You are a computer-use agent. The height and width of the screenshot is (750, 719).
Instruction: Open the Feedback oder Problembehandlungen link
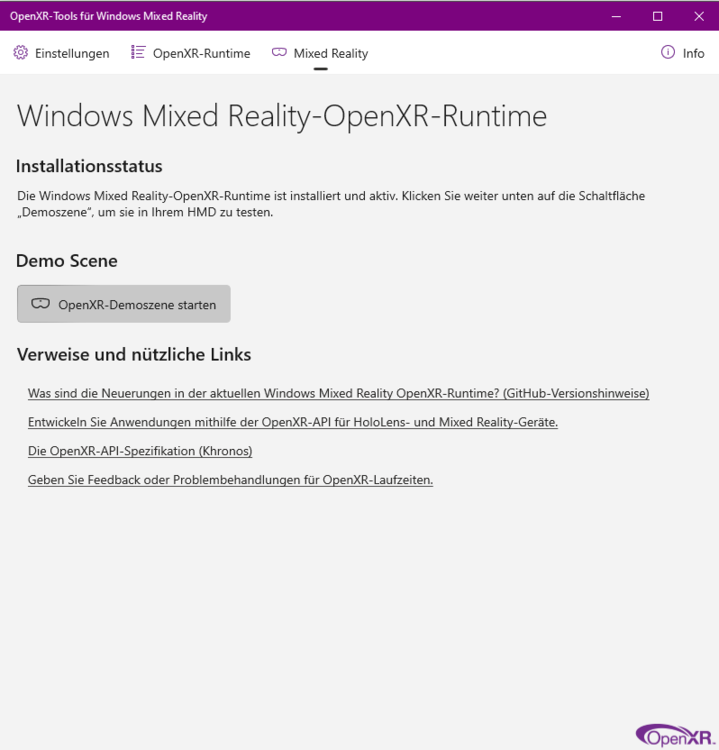[x=230, y=479]
